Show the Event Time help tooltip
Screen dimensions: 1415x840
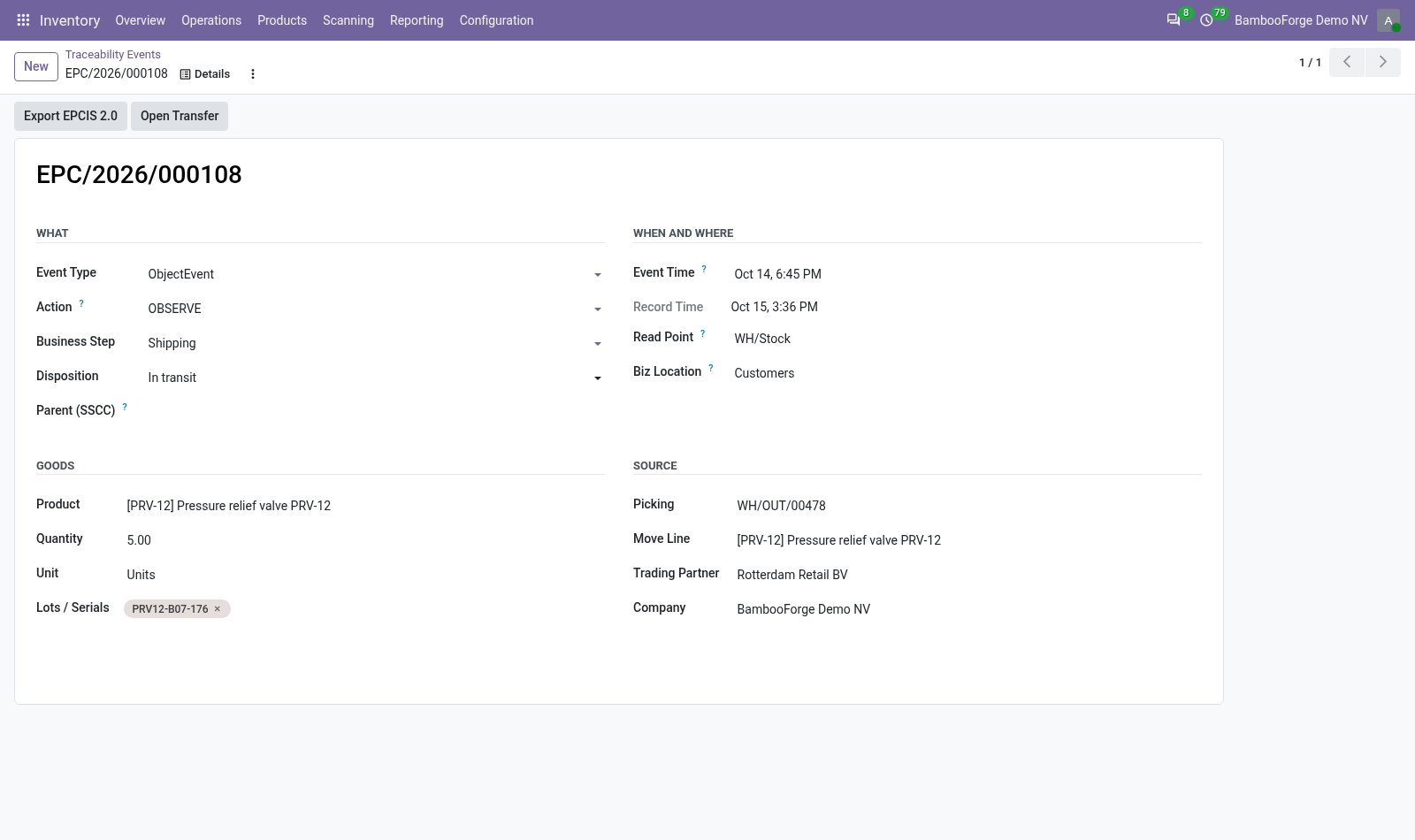(x=704, y=269)
